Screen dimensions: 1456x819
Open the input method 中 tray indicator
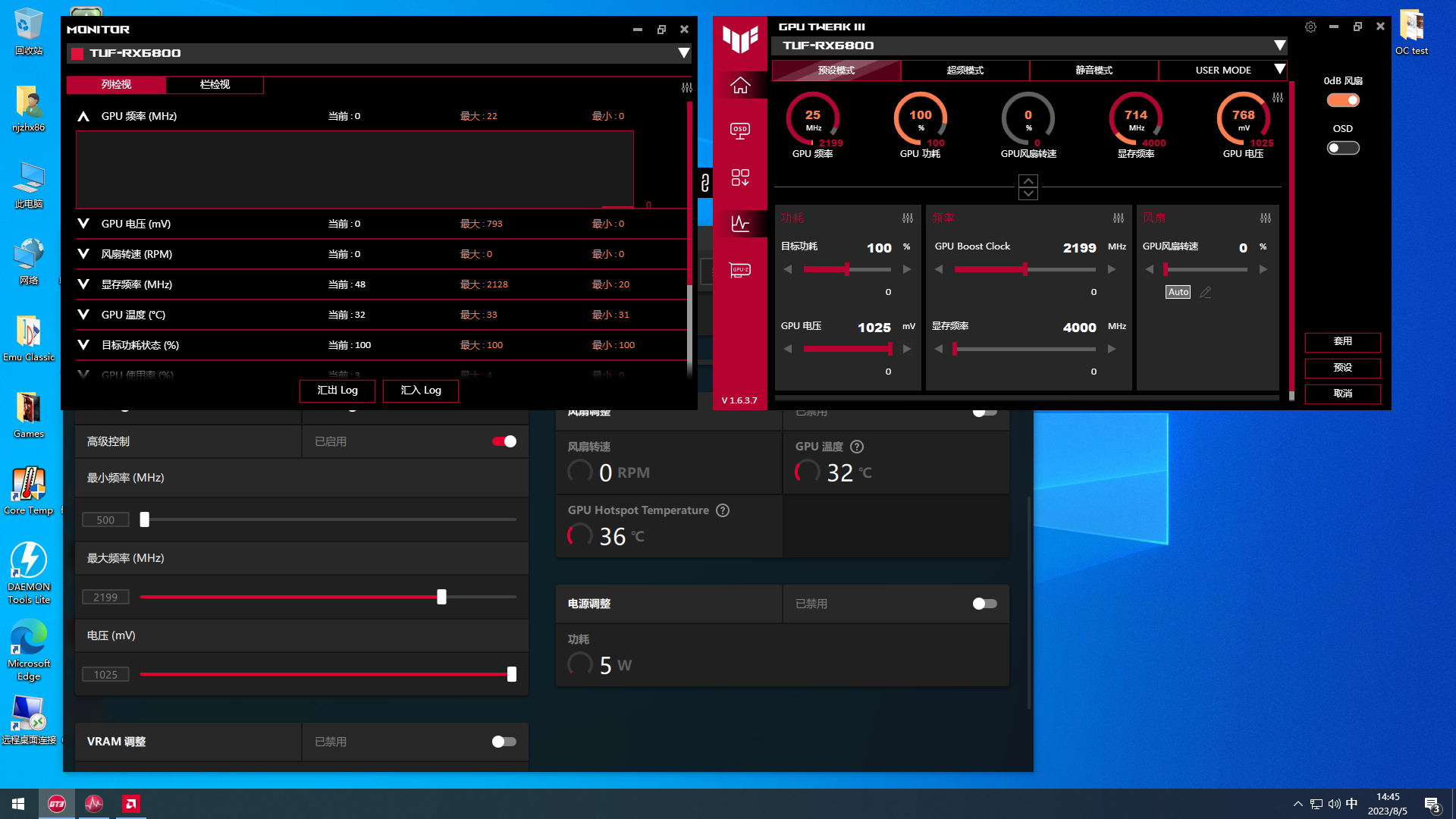tap(1352, 804)
